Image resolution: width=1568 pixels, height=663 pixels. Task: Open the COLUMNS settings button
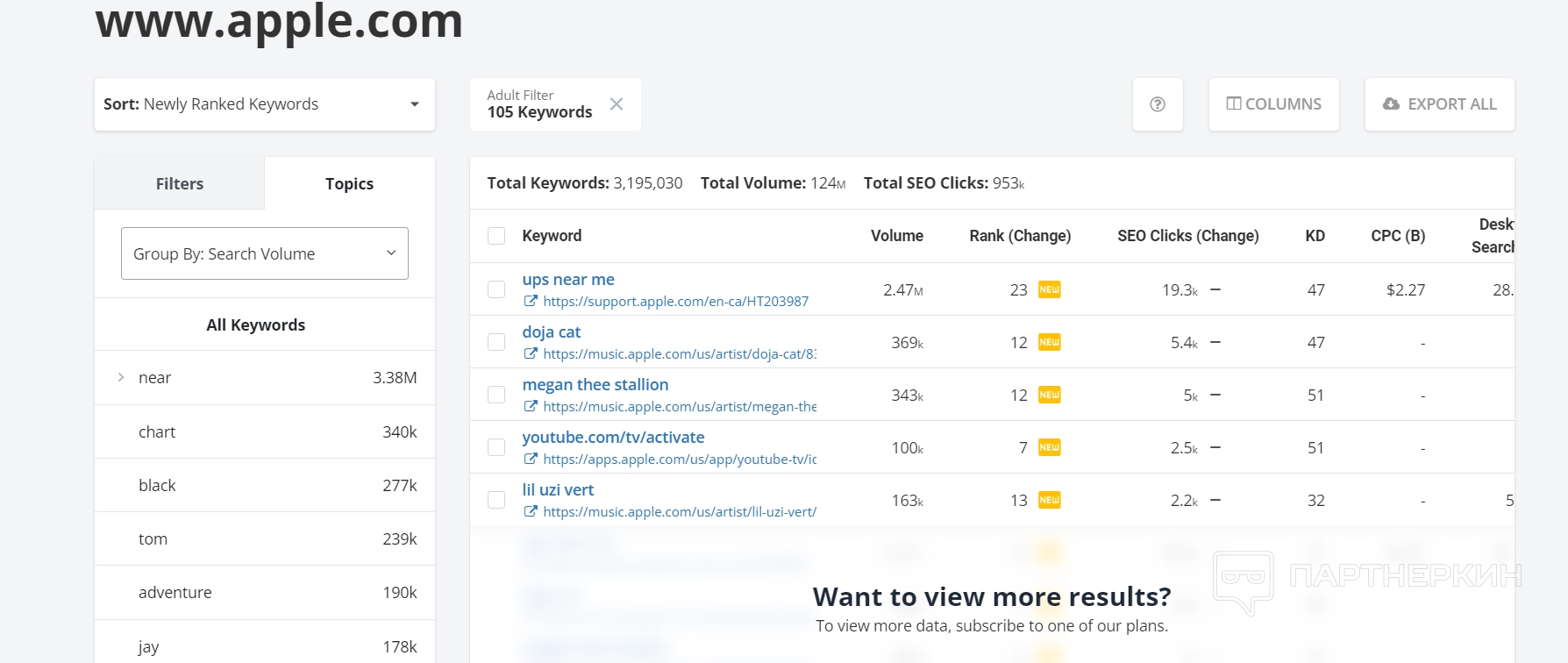coord(1273,104)
